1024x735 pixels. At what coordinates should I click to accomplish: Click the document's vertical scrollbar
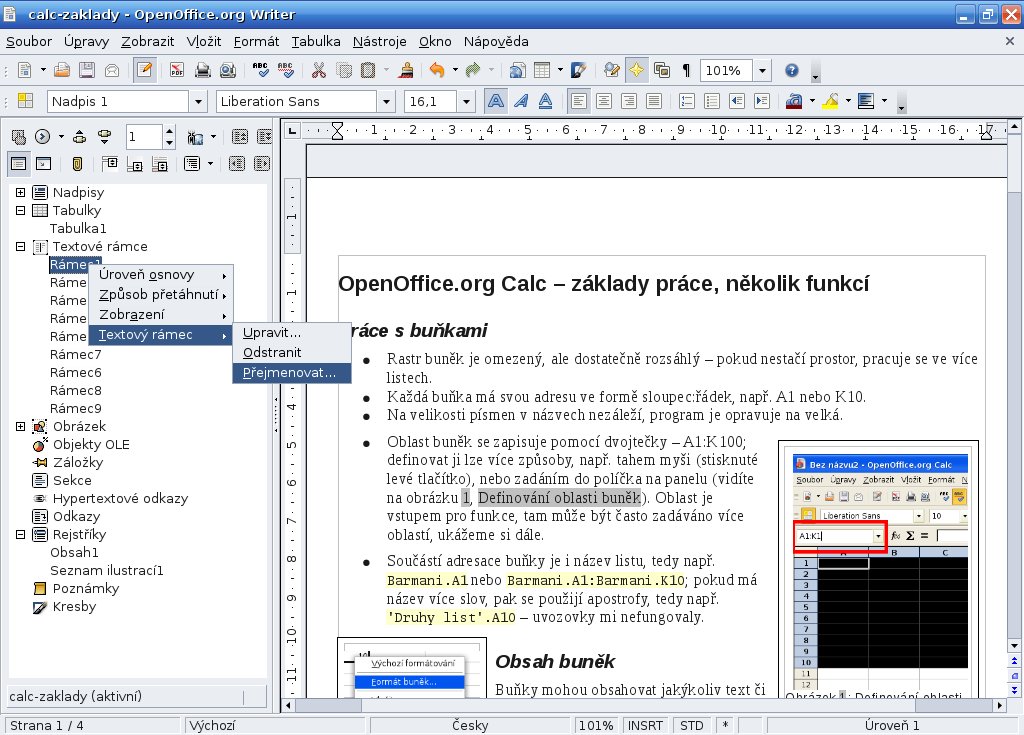[x=1014, y=385]
